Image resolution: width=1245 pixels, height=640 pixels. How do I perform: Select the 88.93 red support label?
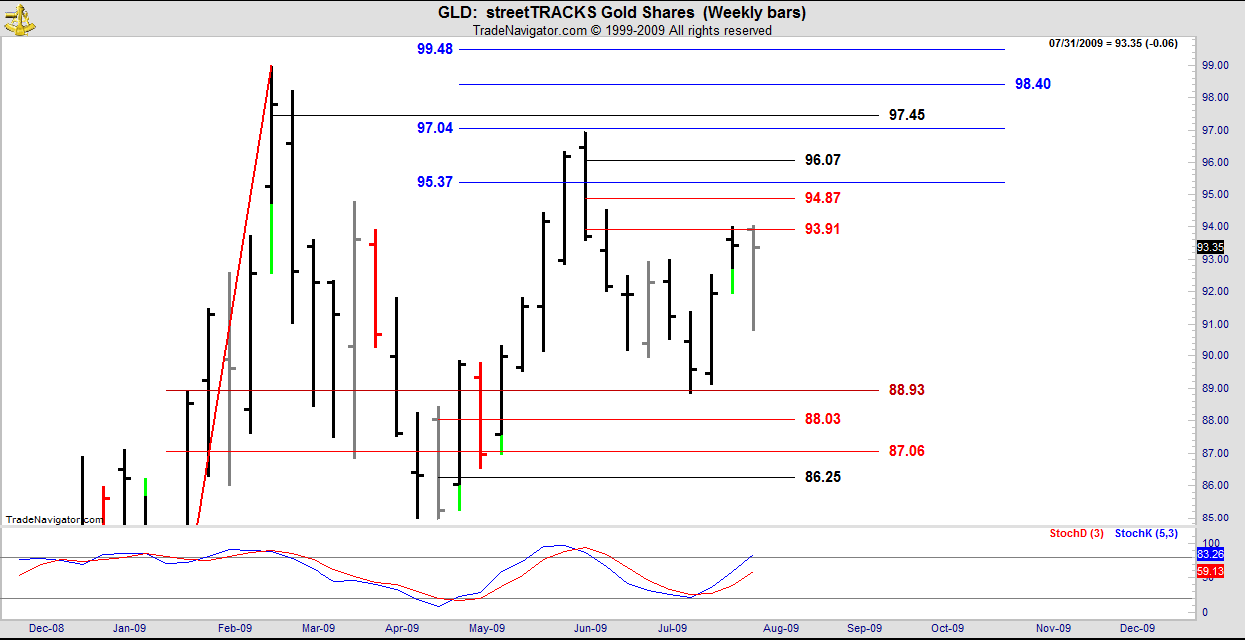(x=906, y=389)
